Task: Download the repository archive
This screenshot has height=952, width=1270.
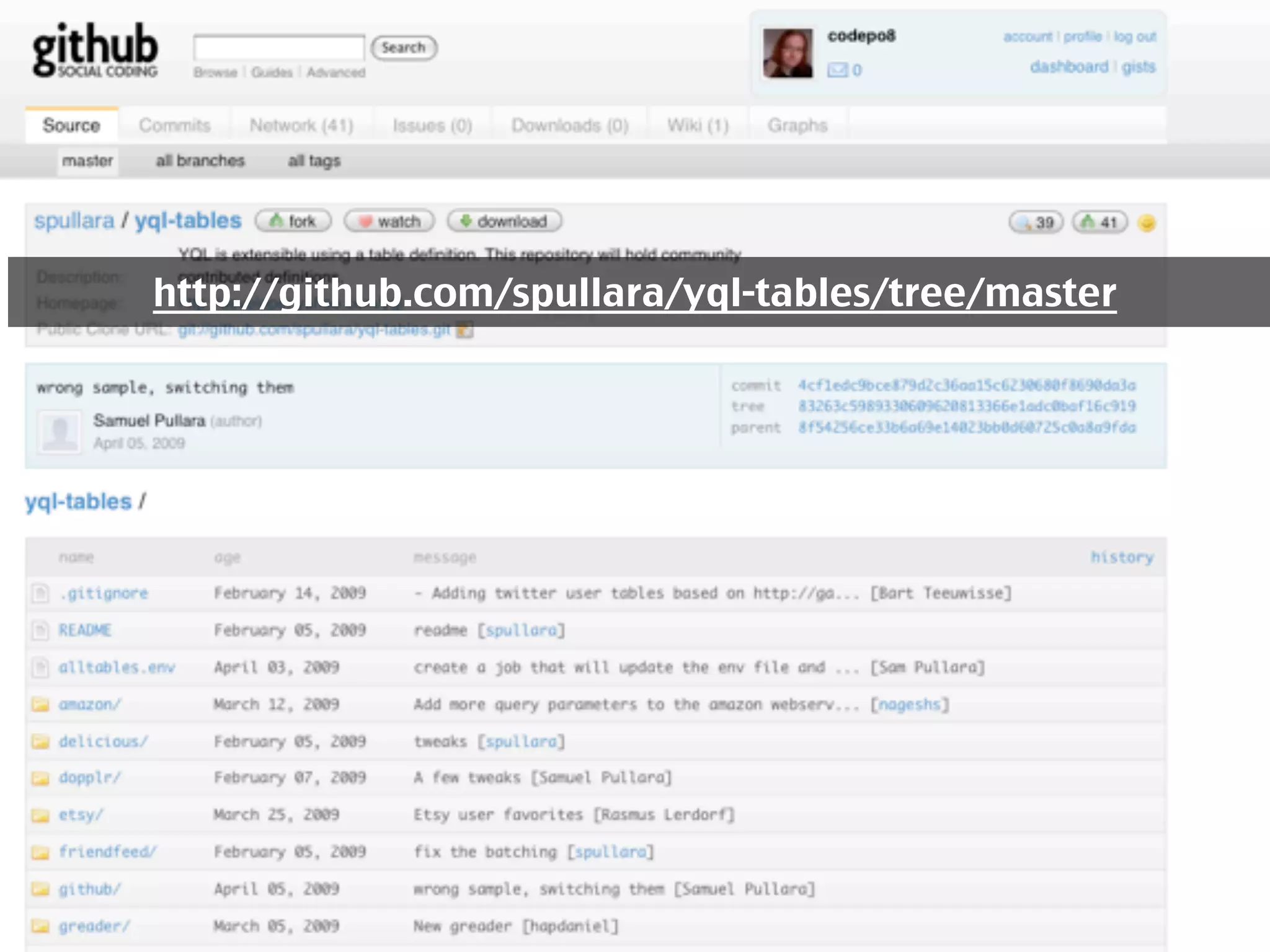Action: click(504, 221)
